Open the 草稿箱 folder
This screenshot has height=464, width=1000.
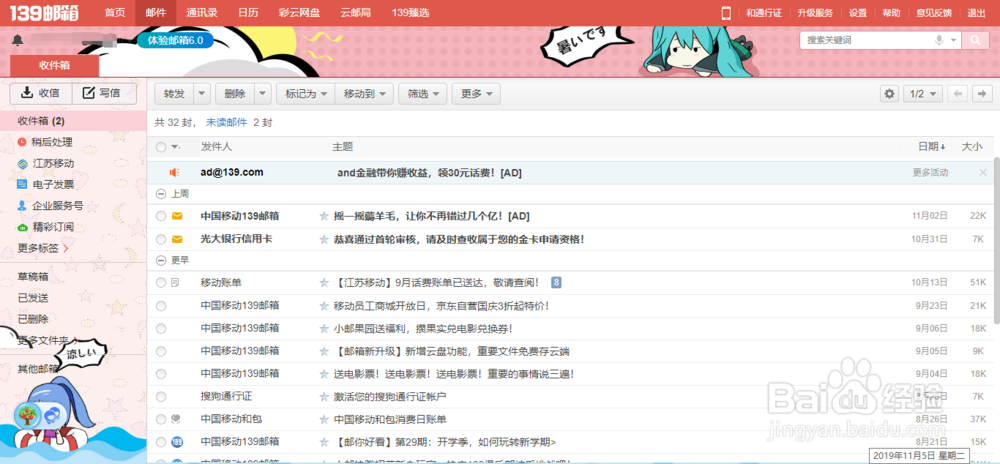(33, 277)
